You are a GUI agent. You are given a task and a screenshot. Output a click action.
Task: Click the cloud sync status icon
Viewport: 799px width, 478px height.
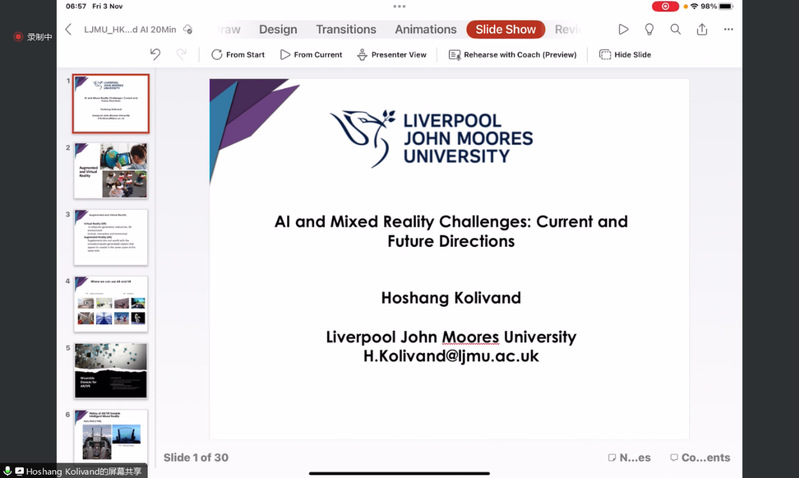[188, 30]
